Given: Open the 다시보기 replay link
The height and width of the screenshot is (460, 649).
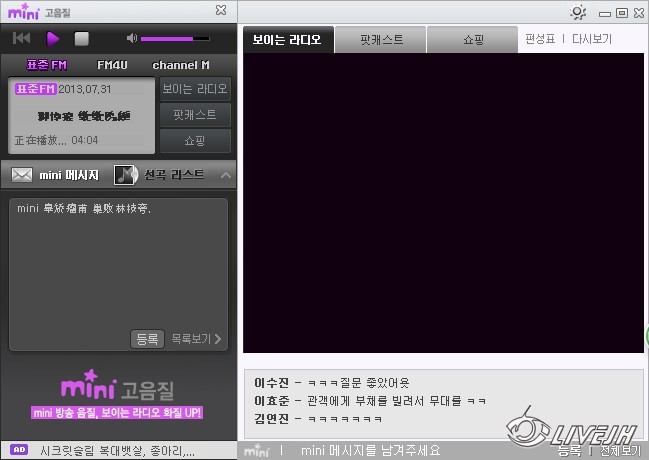Looking at the screenshot, I should point(592,39).
